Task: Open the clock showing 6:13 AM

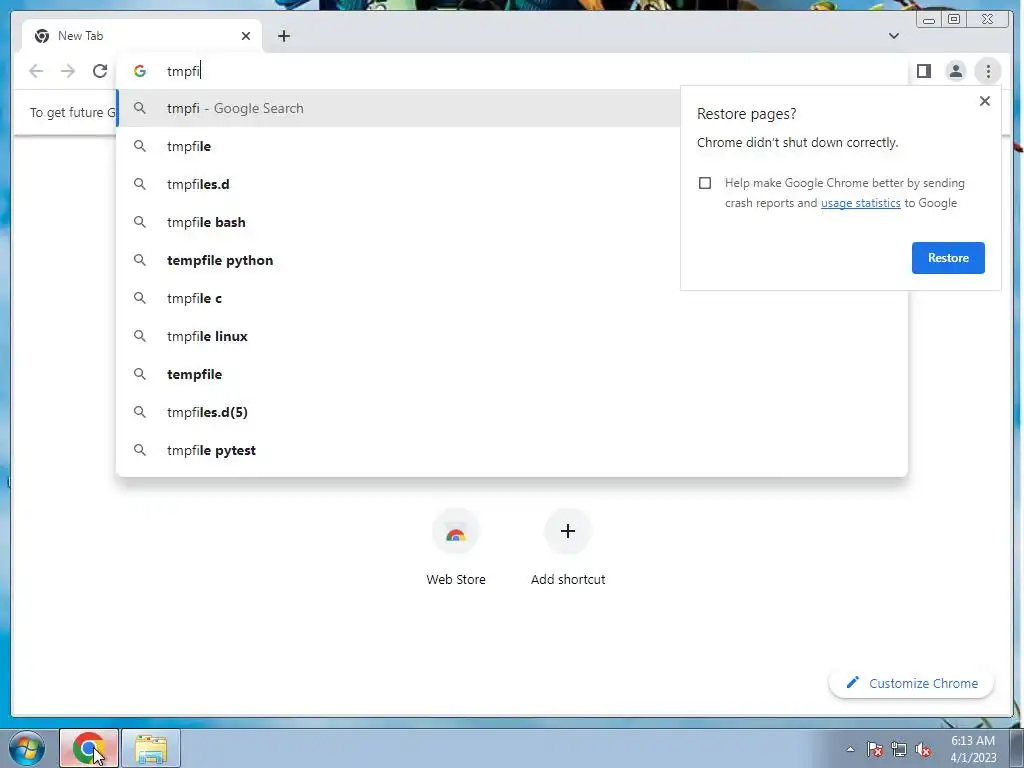Action: [973, 749]
